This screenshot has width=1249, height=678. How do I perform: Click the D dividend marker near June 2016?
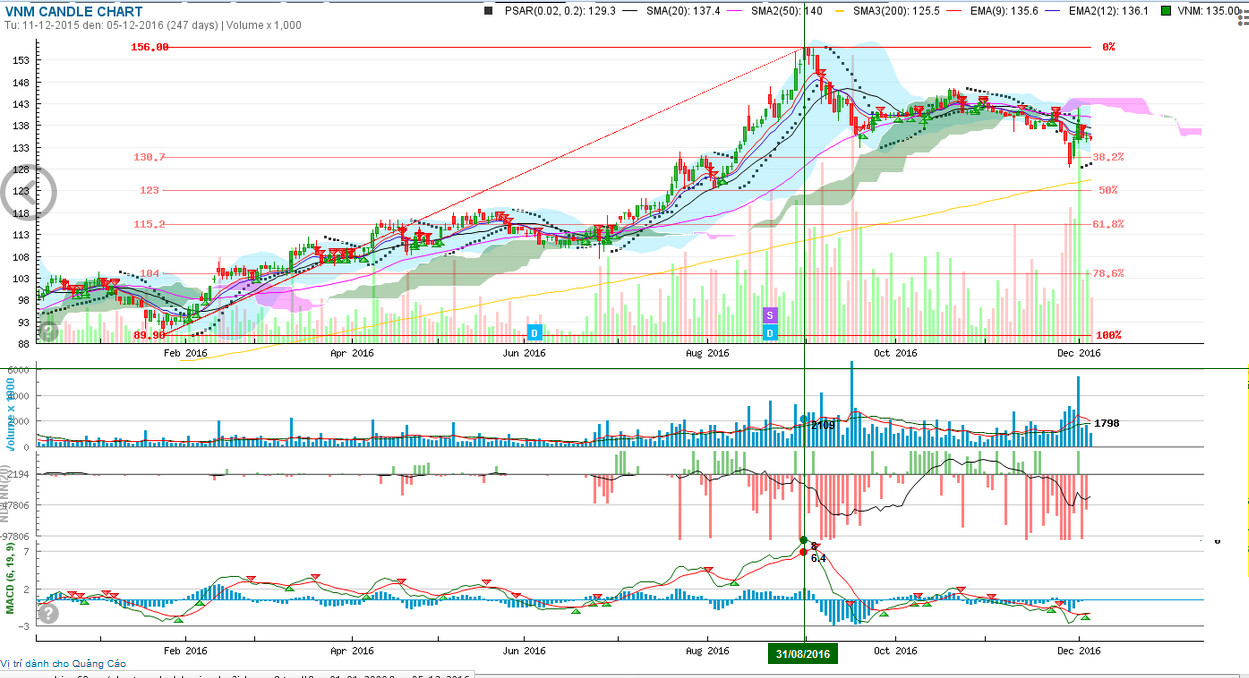point(534,332)
